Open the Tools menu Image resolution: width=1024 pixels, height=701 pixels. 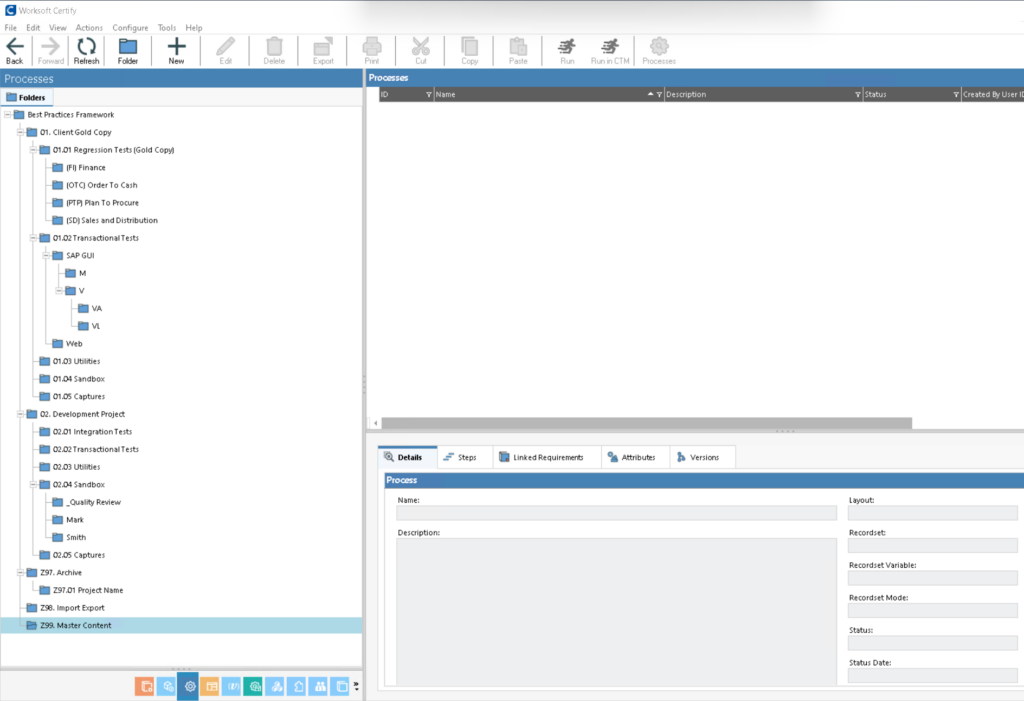pyautogui.click(x=167, y=27)
